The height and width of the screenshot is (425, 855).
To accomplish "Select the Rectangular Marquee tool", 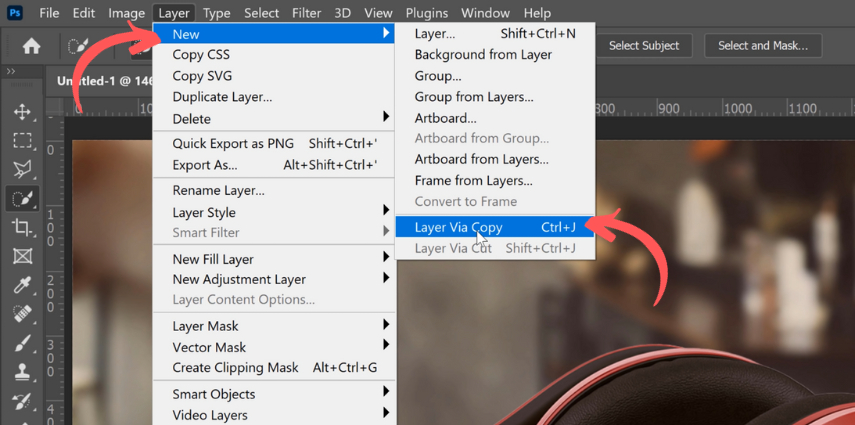I will [22, 141].
